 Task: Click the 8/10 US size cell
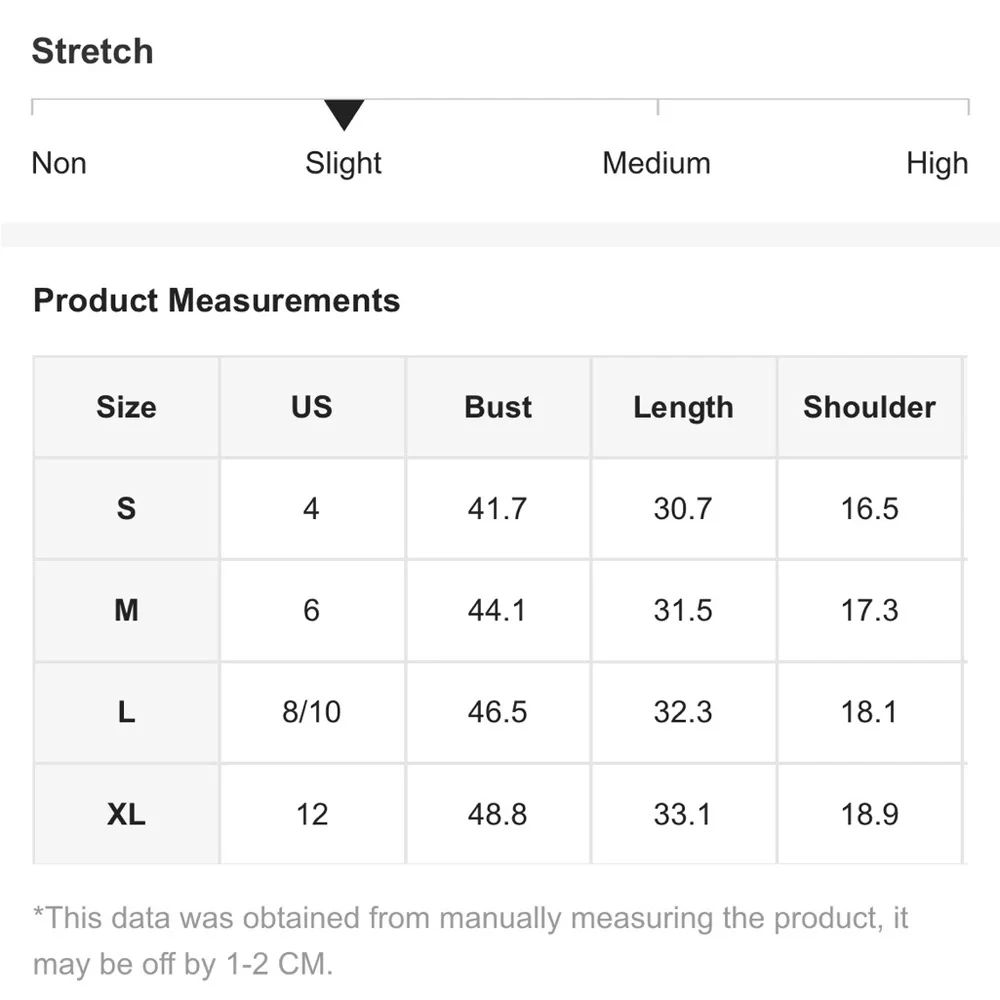(x=312, y=712)
